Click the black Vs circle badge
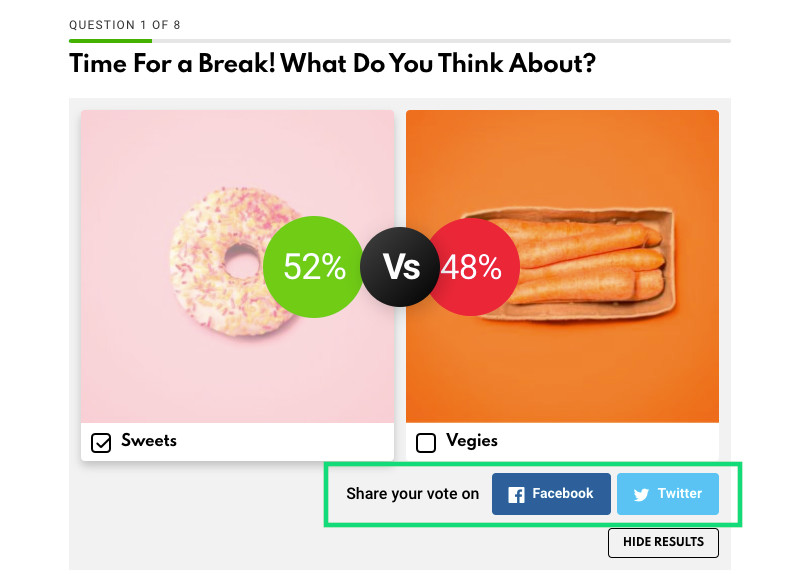The height and width of the screenshot is (574, 796). (400, 267)
